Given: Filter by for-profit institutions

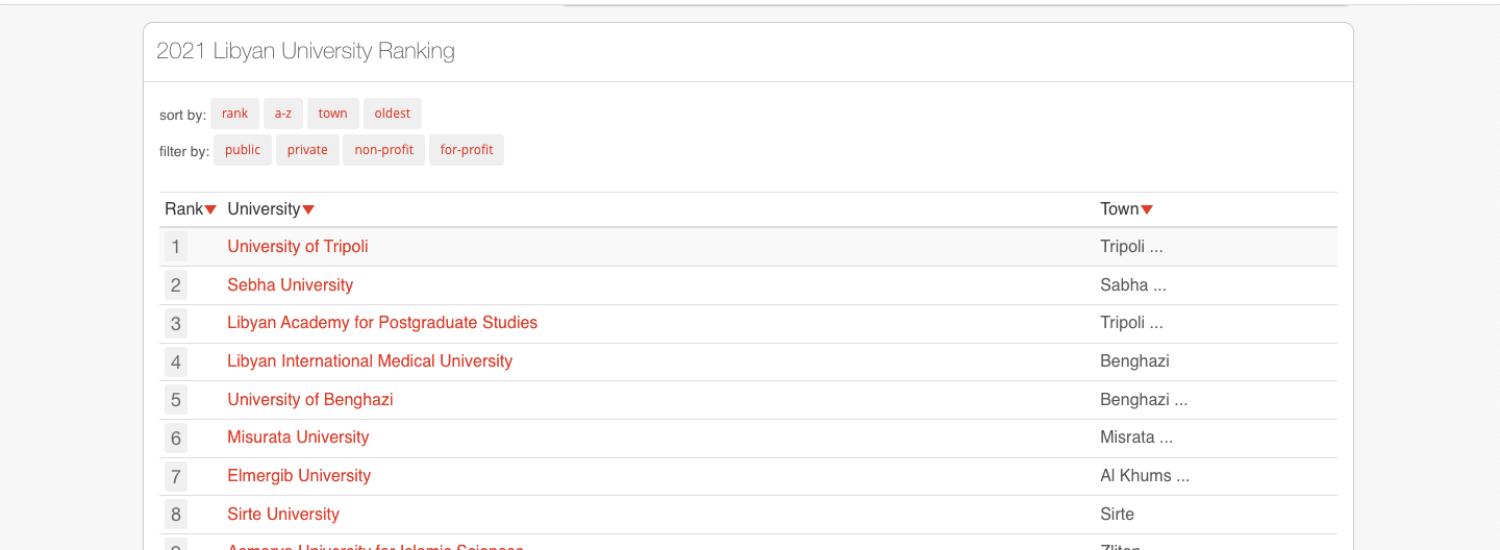Looking at the screenshot, I should click(466, 150).
